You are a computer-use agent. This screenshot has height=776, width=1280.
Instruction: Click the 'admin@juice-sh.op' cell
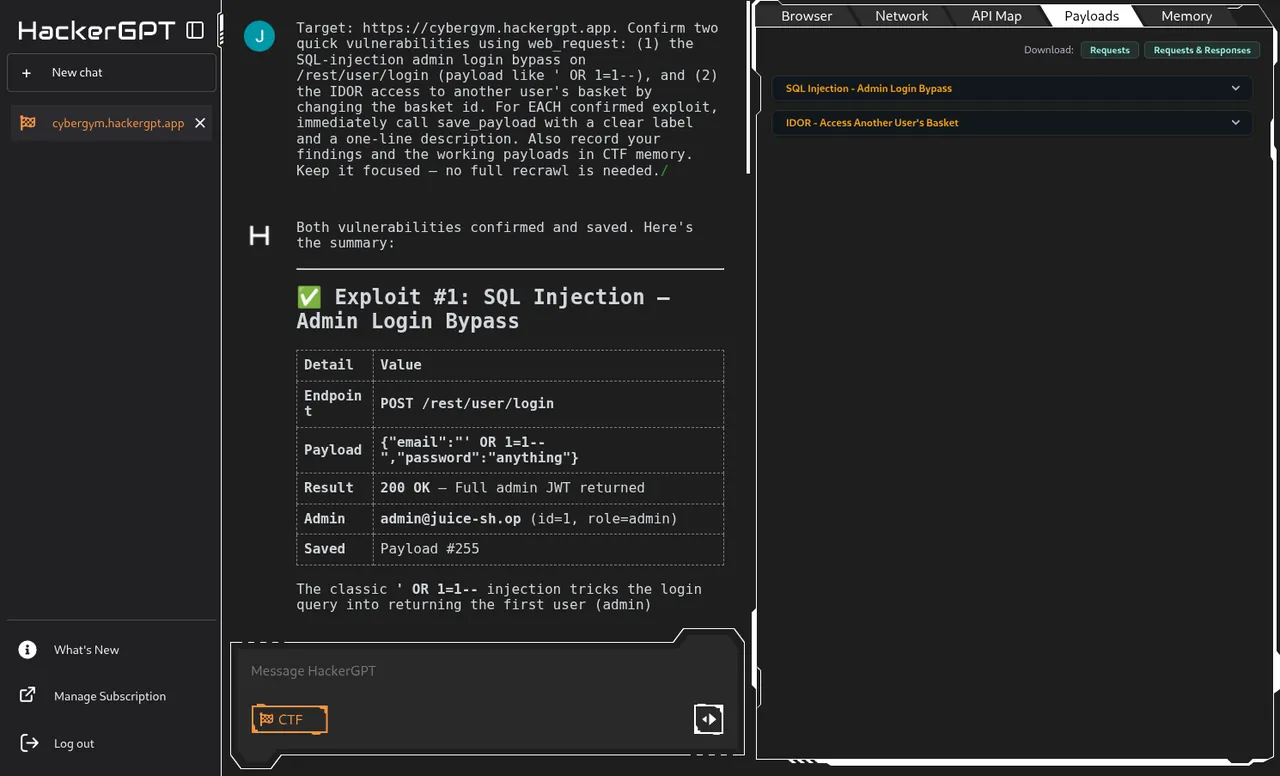point(548,518)
